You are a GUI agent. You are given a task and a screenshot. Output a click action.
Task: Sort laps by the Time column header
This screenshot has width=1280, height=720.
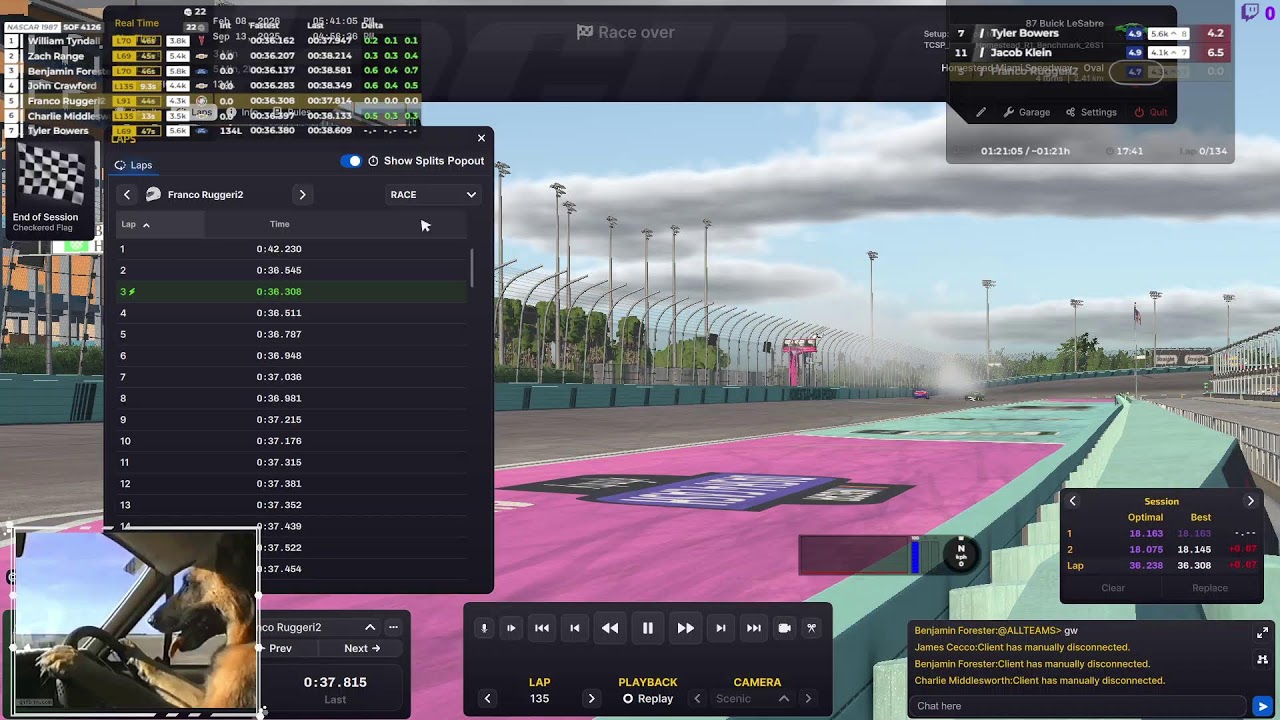pyautogui.click(x=280, y=225)
